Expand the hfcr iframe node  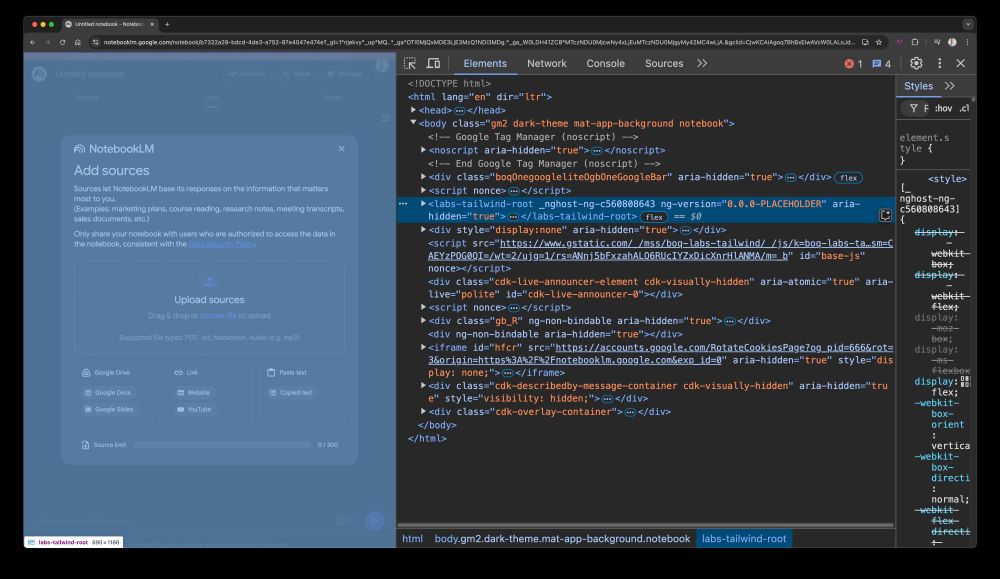(423, 348)
